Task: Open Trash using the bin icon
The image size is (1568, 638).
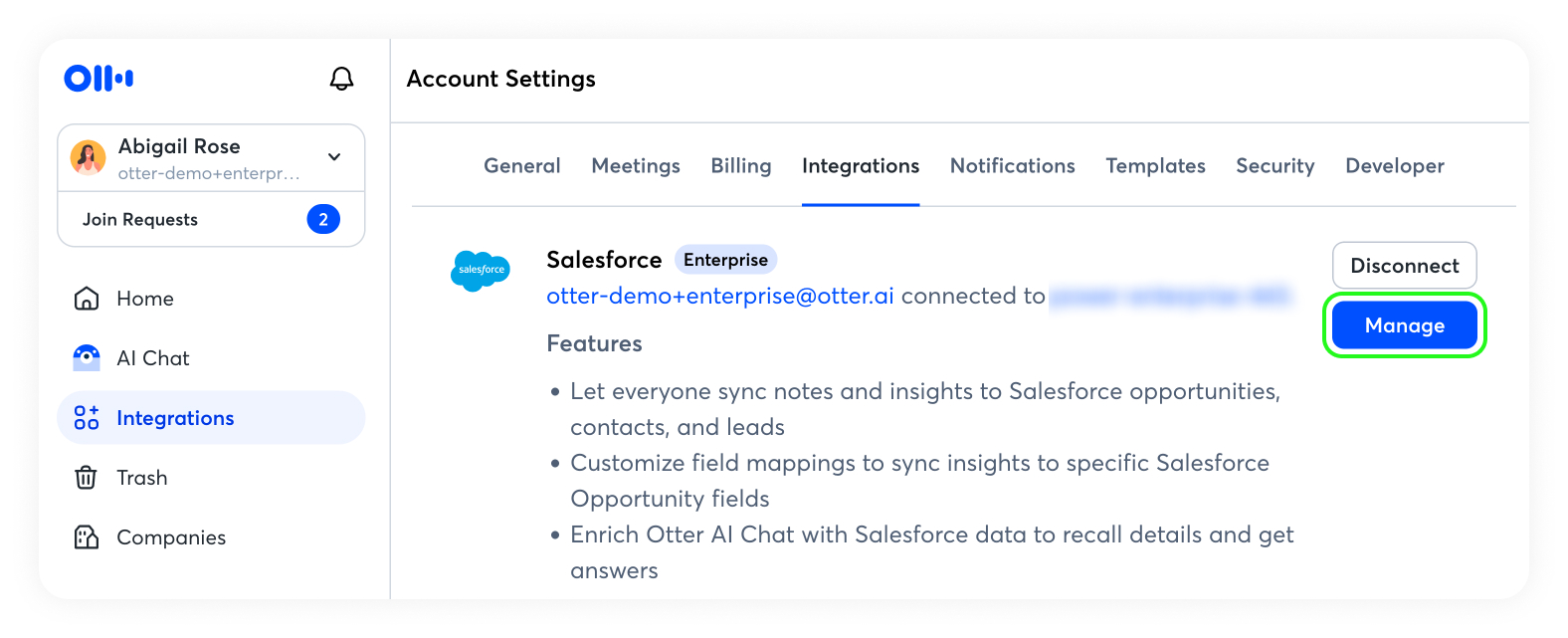Action: pos(87,478)
